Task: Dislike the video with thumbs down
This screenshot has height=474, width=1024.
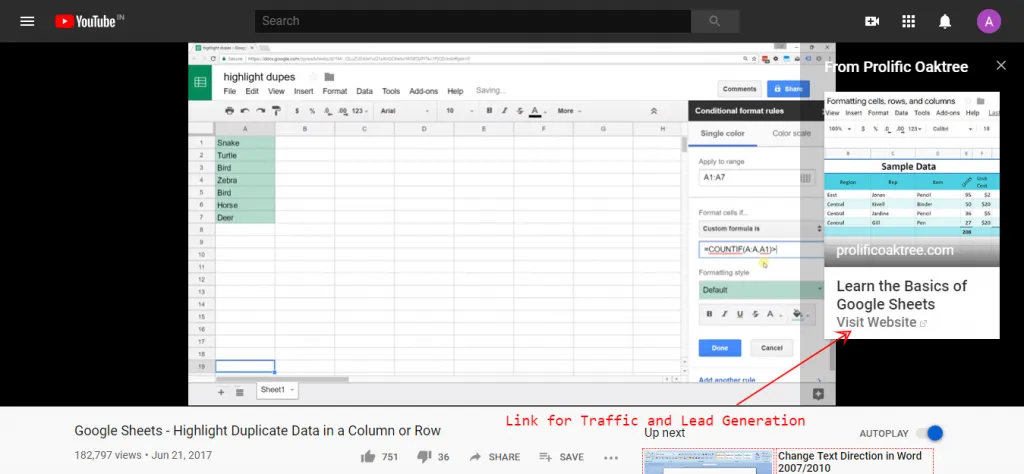Action: point(423,456)
